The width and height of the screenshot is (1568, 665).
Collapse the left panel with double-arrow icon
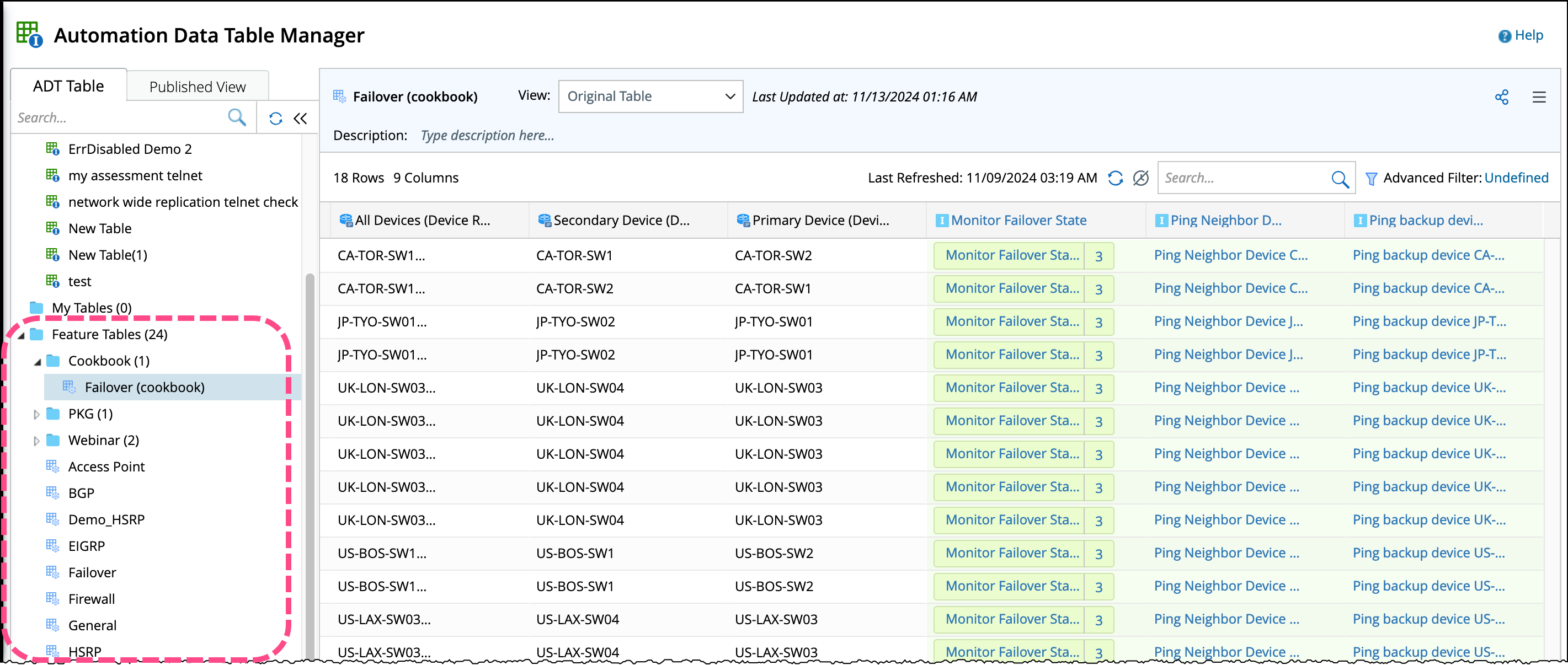(x=300, y=118)
